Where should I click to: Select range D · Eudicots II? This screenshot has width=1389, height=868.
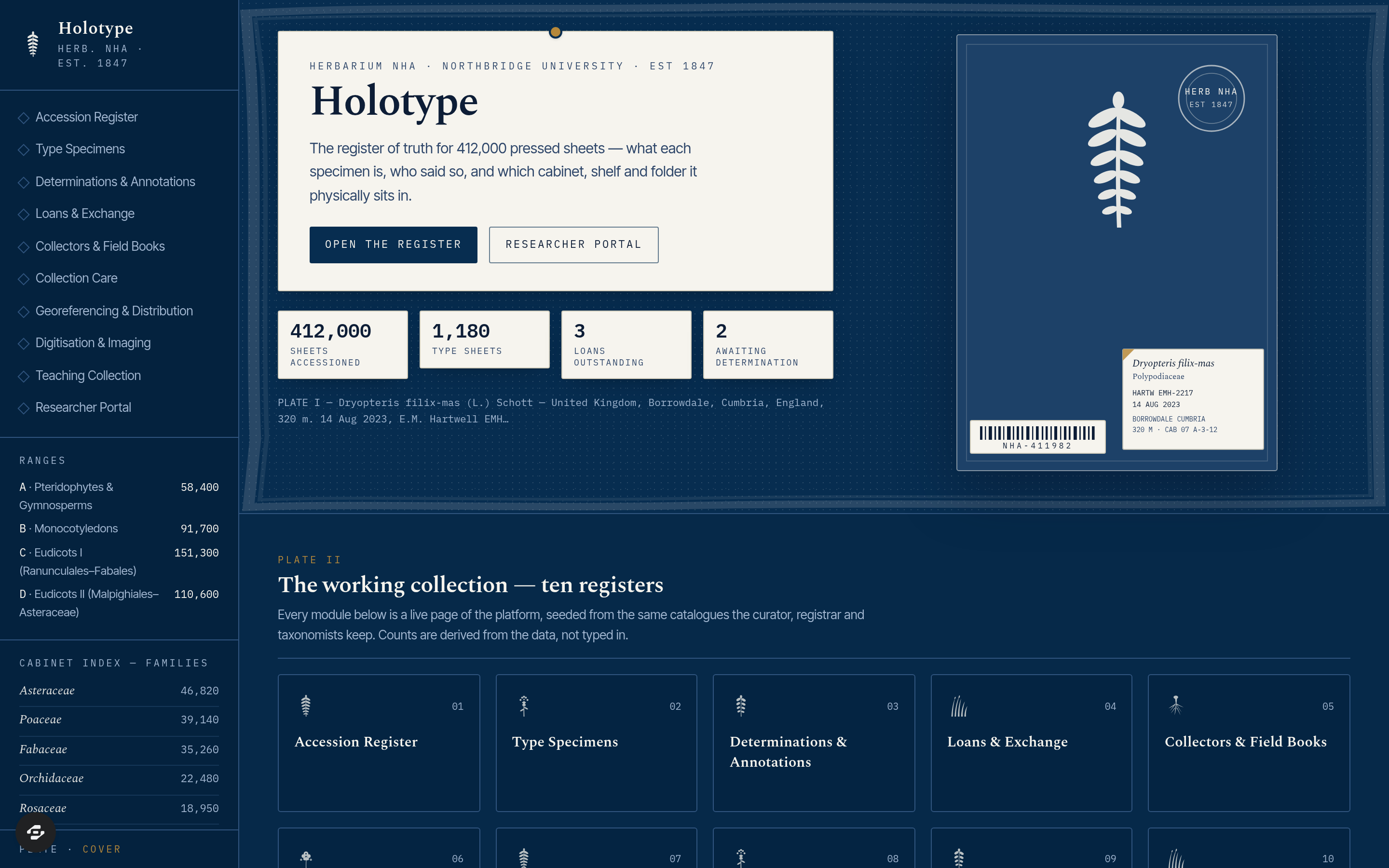pos(119,603)
